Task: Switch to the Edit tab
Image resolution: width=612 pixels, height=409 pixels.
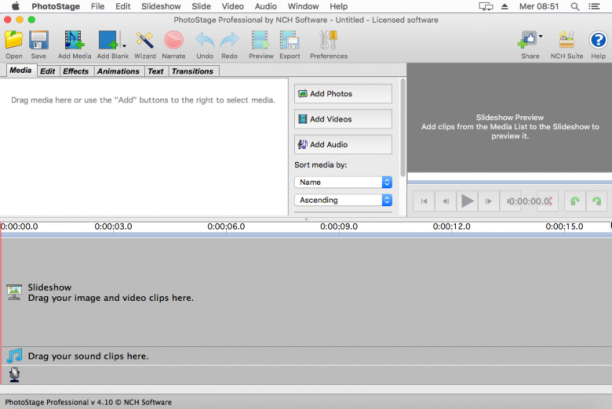Action: point(48,71)
